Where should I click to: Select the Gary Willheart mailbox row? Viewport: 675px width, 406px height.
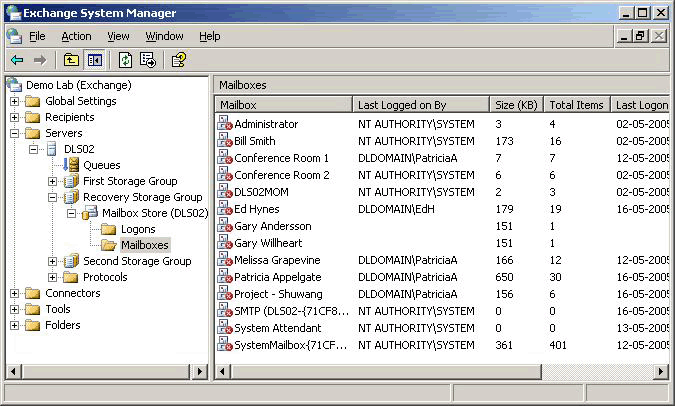click(443, 243)
